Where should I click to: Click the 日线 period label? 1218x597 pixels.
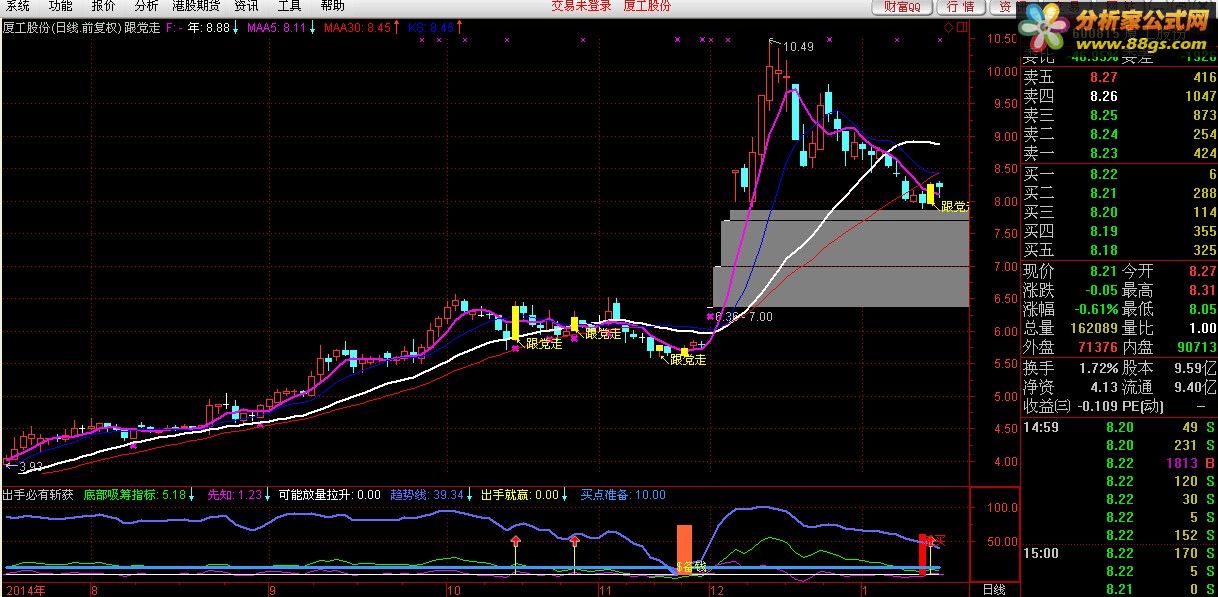tap(994, 590)
